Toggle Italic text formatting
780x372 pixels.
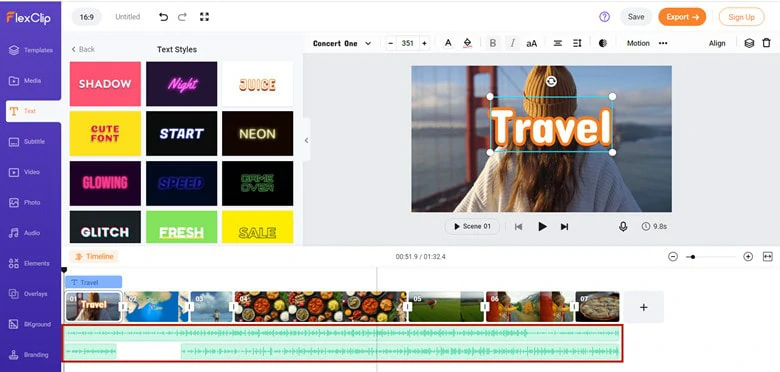[x=512, y=43]
